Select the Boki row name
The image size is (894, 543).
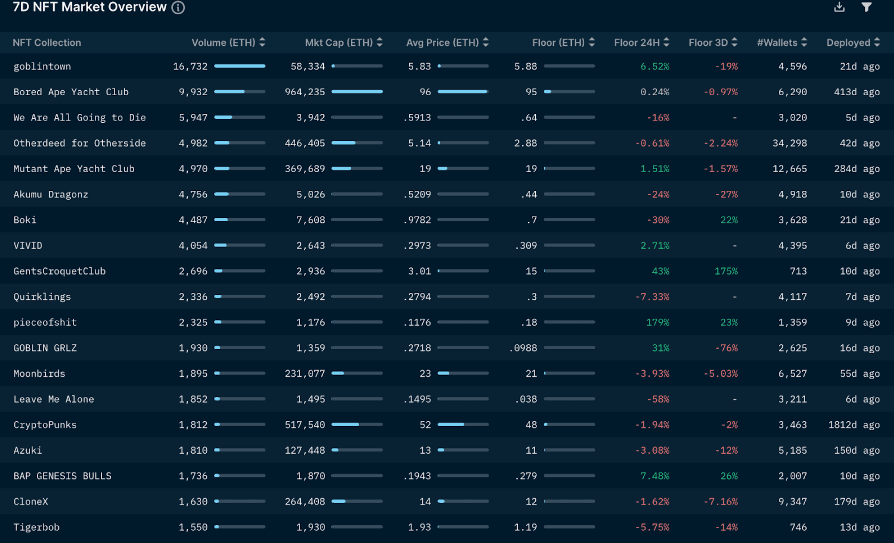(25, 220)
